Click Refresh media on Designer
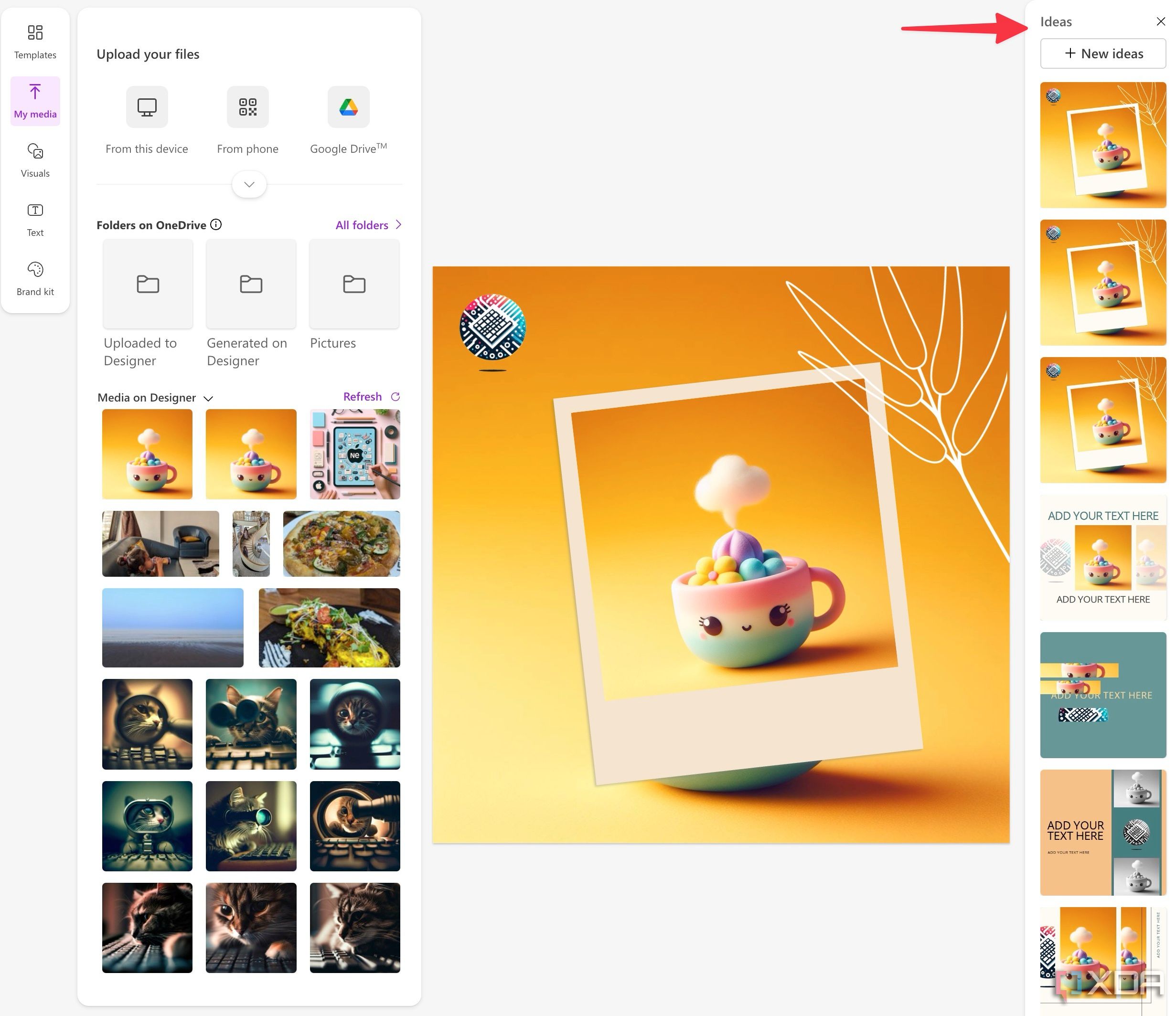This screenshot has height=1016, width=1176. coord(372,396)
